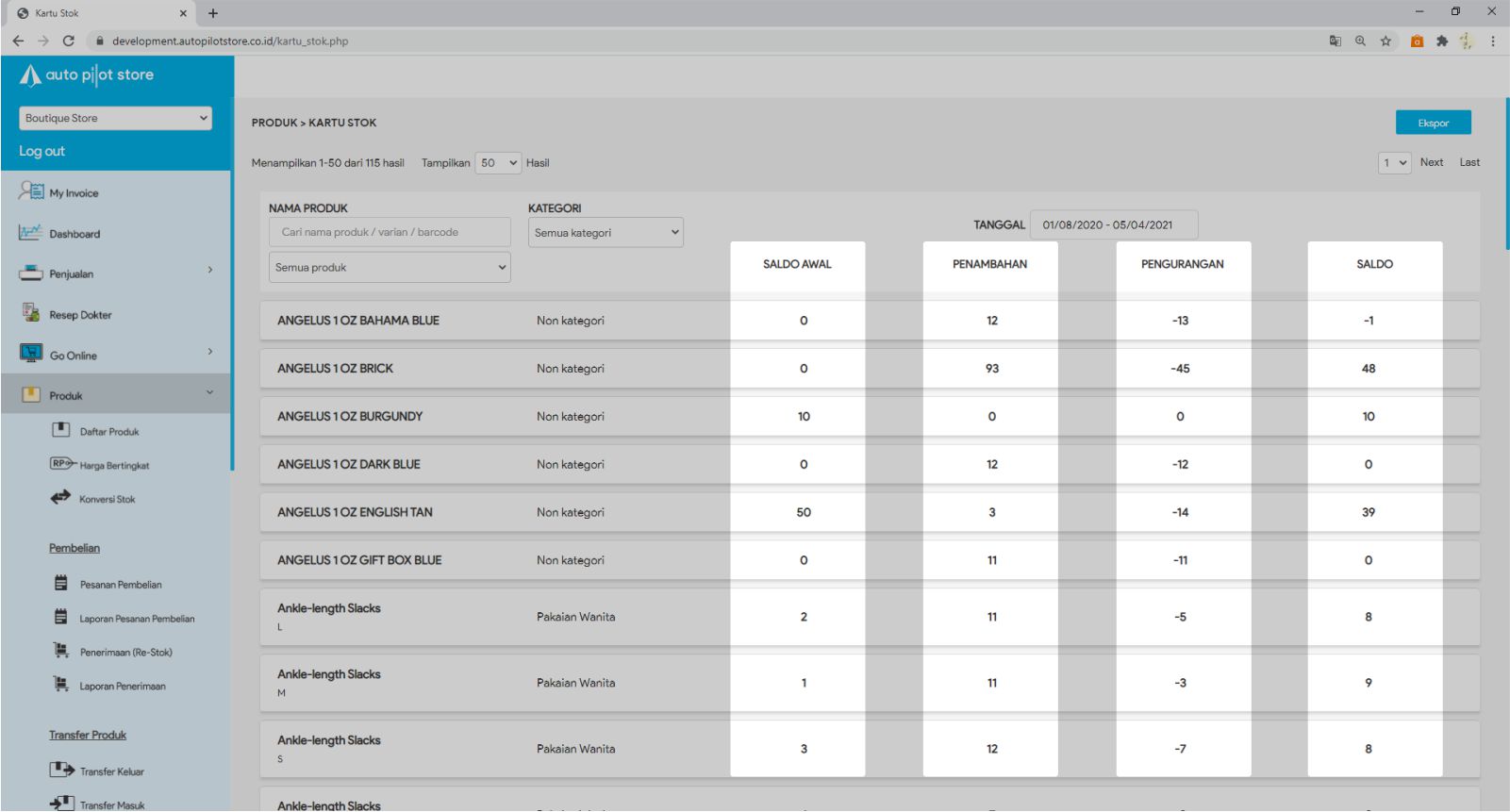Expand the Semua kategori dropdown
The height and width of the screenshot is (812, 1510).
click(606, 233)
